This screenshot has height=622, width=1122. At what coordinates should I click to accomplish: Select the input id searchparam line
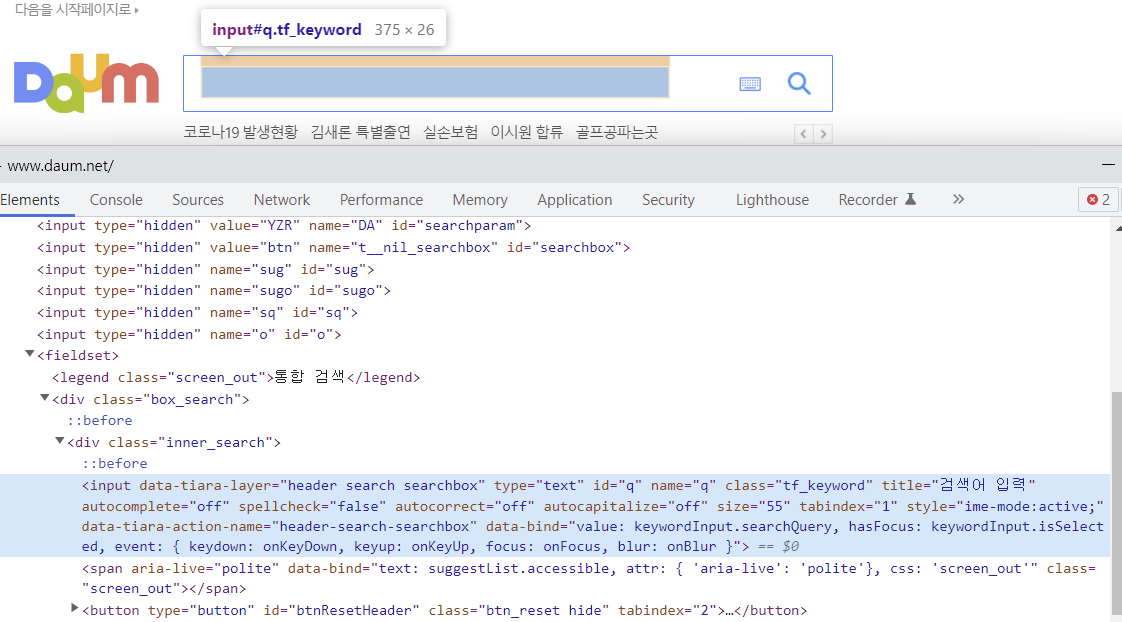[284, 225]
